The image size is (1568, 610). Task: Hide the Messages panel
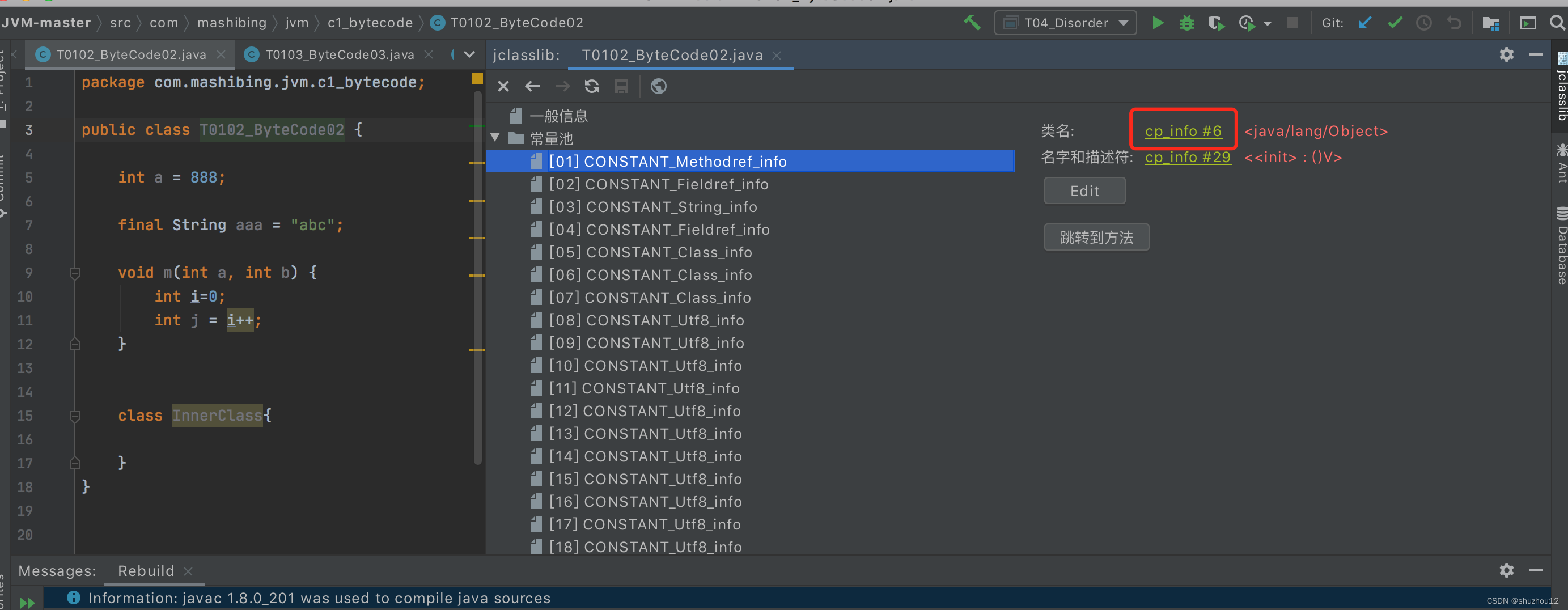[1536, 570]
